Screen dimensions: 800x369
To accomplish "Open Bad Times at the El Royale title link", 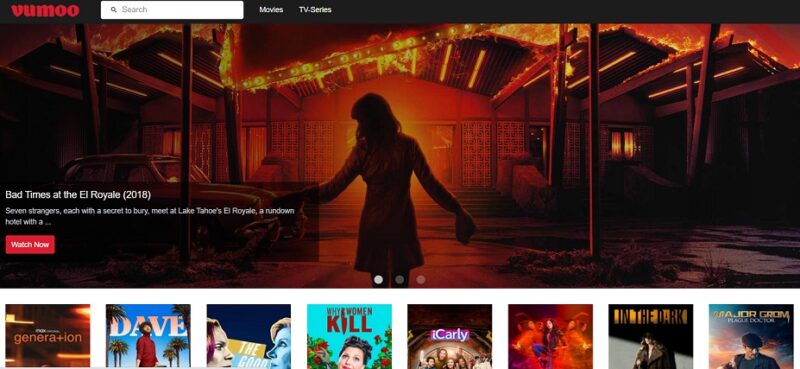I will point(78,194).
